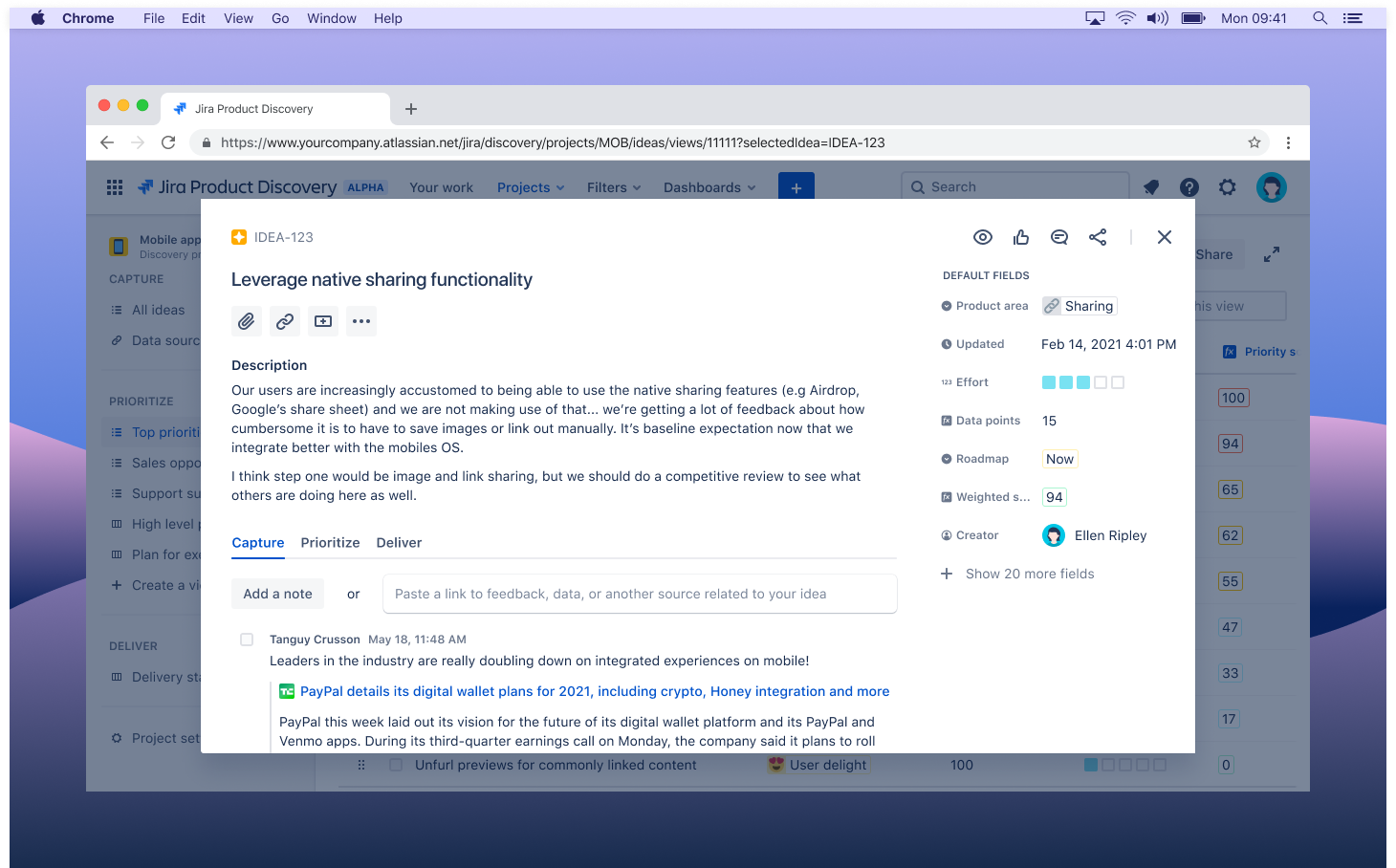Bookmark this page with the star icon
The width and height of the screenshot is (1396, 868).
1254,142
